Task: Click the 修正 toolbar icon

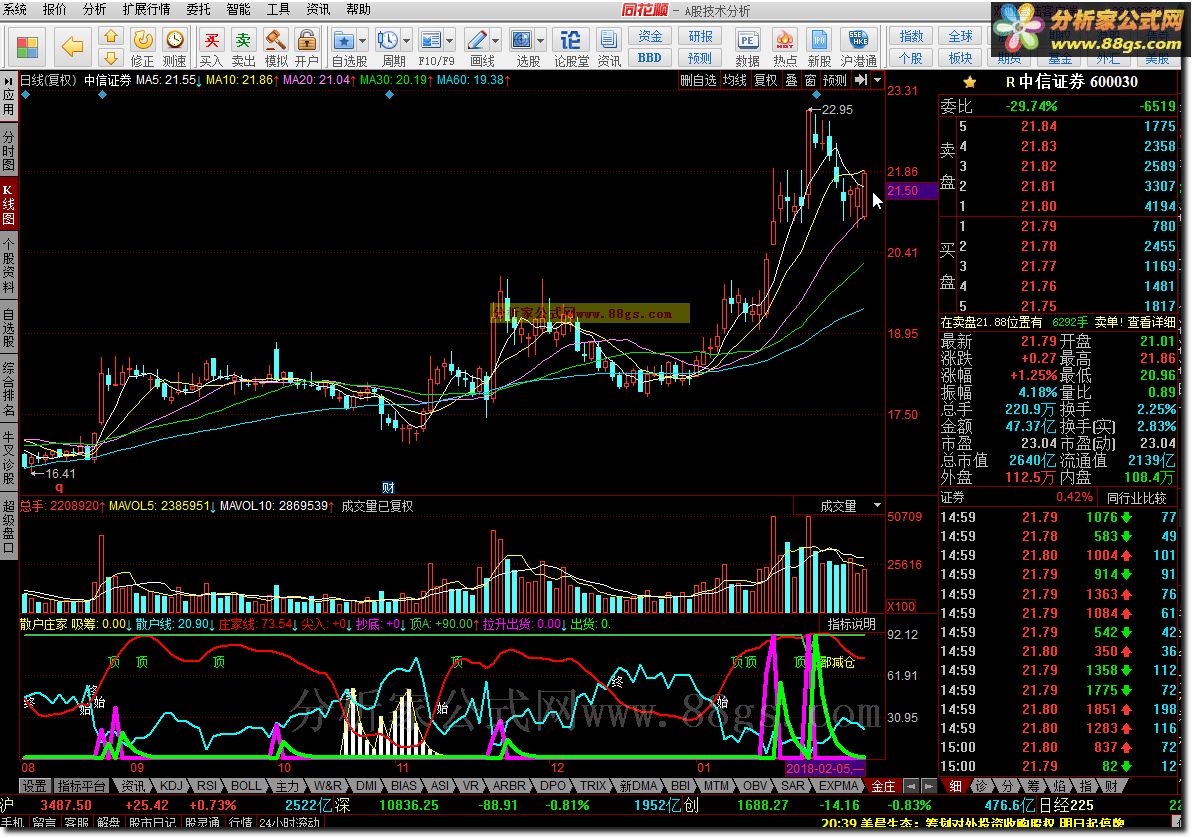Action: pos(142,47)
